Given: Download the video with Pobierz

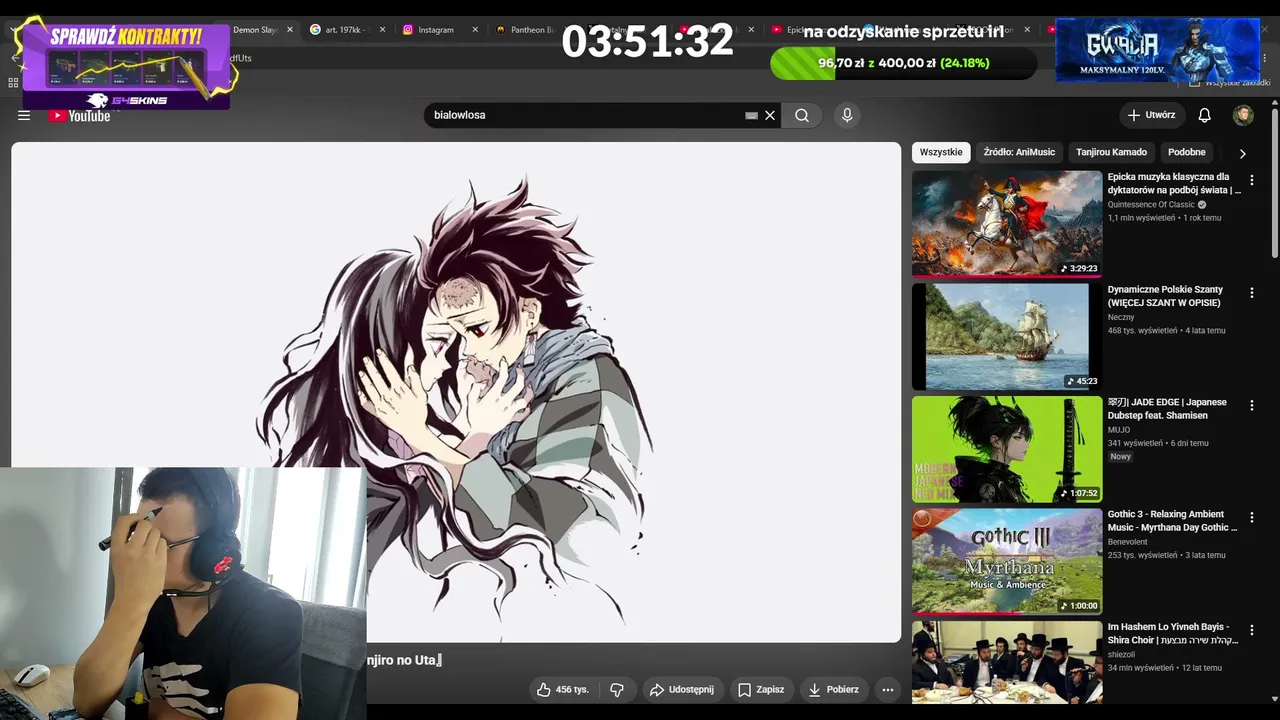Looking at the screenshot, I should (x=834, y=689).
